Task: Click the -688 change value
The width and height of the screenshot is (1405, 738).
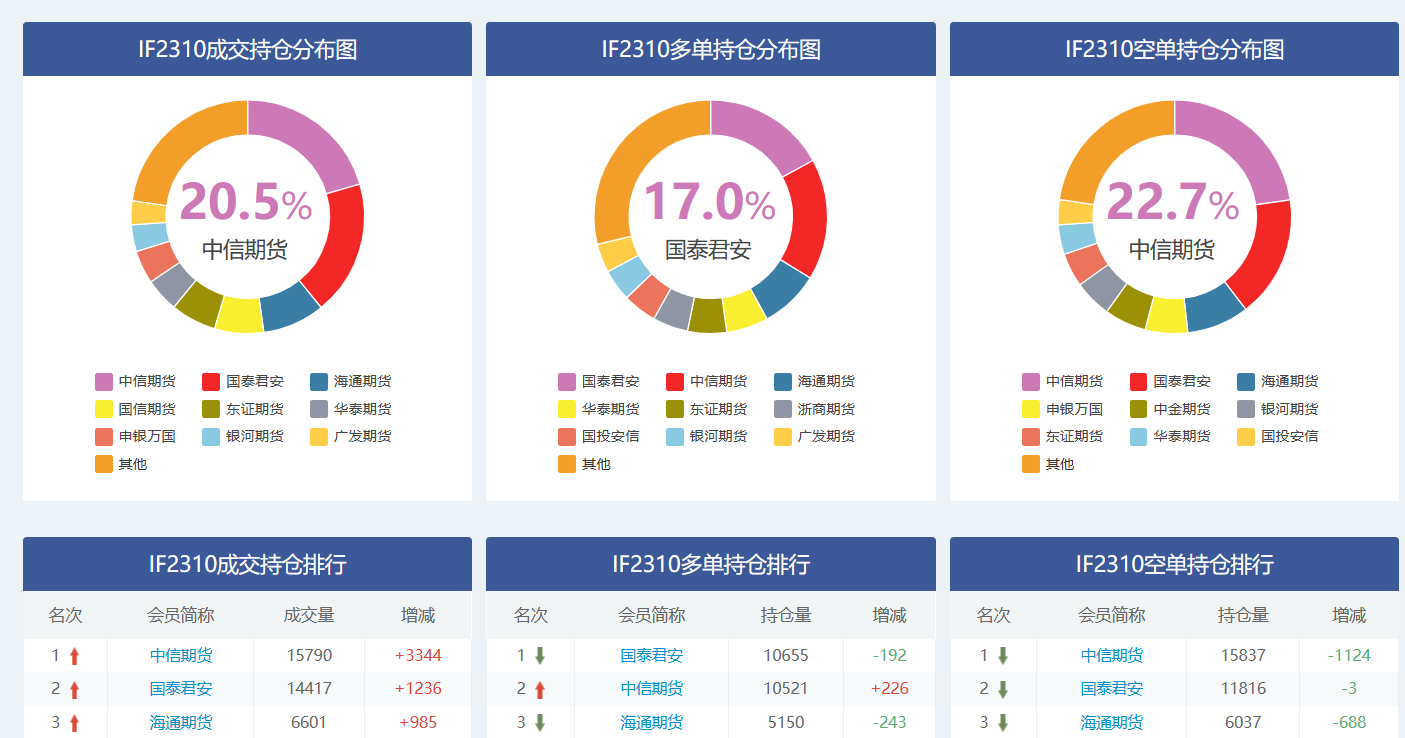Action: pos(1349,722)
